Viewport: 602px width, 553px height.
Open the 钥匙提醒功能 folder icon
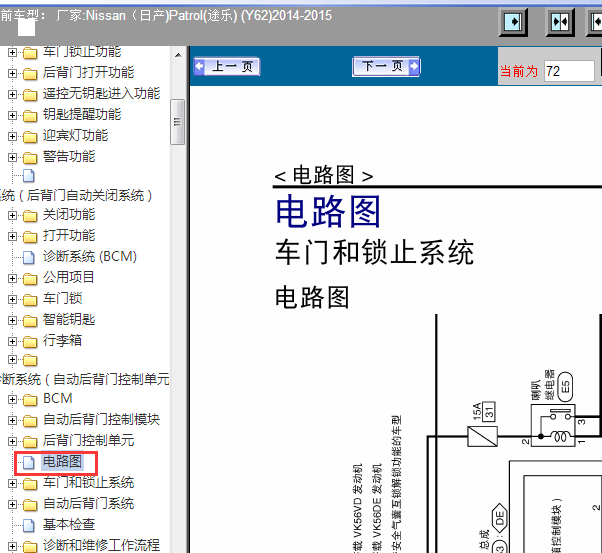30,116
